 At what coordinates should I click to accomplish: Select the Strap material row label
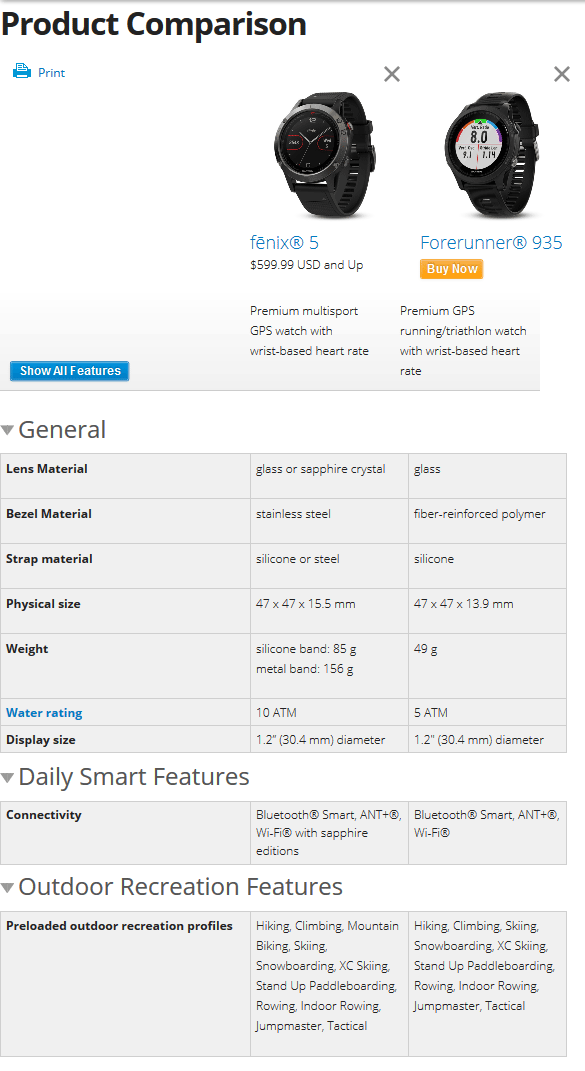(x=49, y=559)
